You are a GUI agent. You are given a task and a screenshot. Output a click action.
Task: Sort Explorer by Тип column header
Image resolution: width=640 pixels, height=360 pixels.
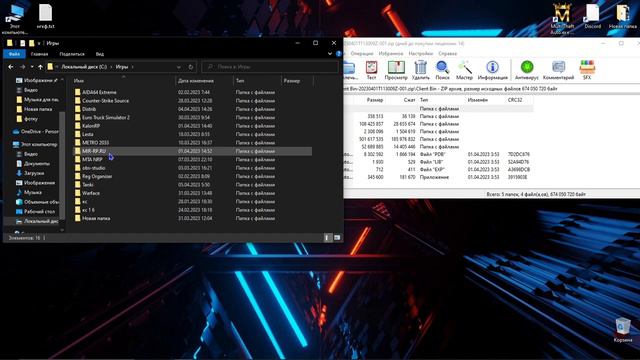coord(257,81)
